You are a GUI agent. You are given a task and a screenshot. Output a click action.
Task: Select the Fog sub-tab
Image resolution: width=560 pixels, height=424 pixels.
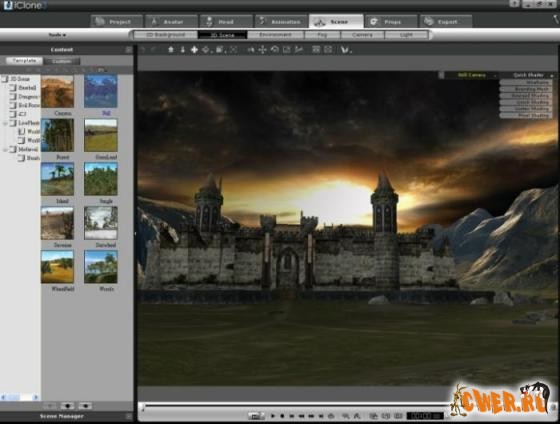322,35
